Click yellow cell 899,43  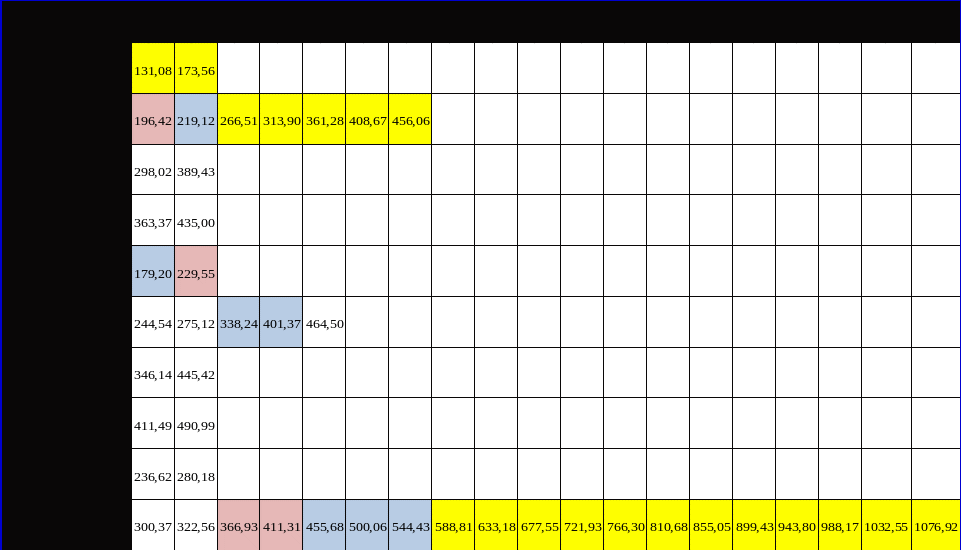(754, 525)
